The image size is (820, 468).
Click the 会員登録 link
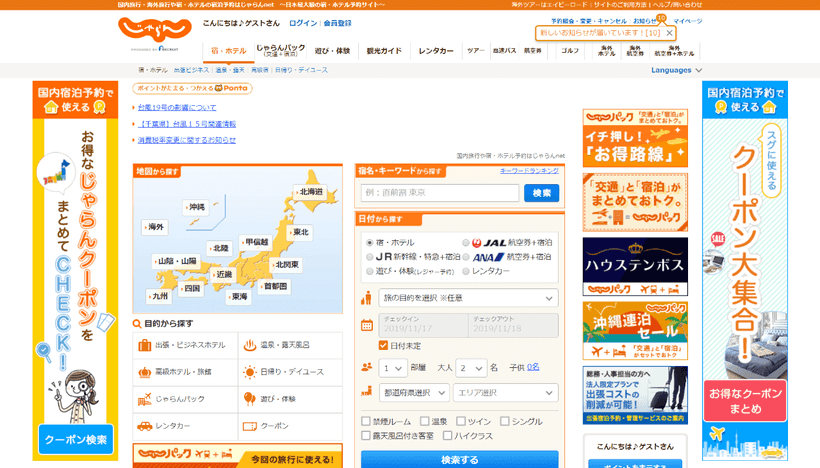[x=337, y=23]
